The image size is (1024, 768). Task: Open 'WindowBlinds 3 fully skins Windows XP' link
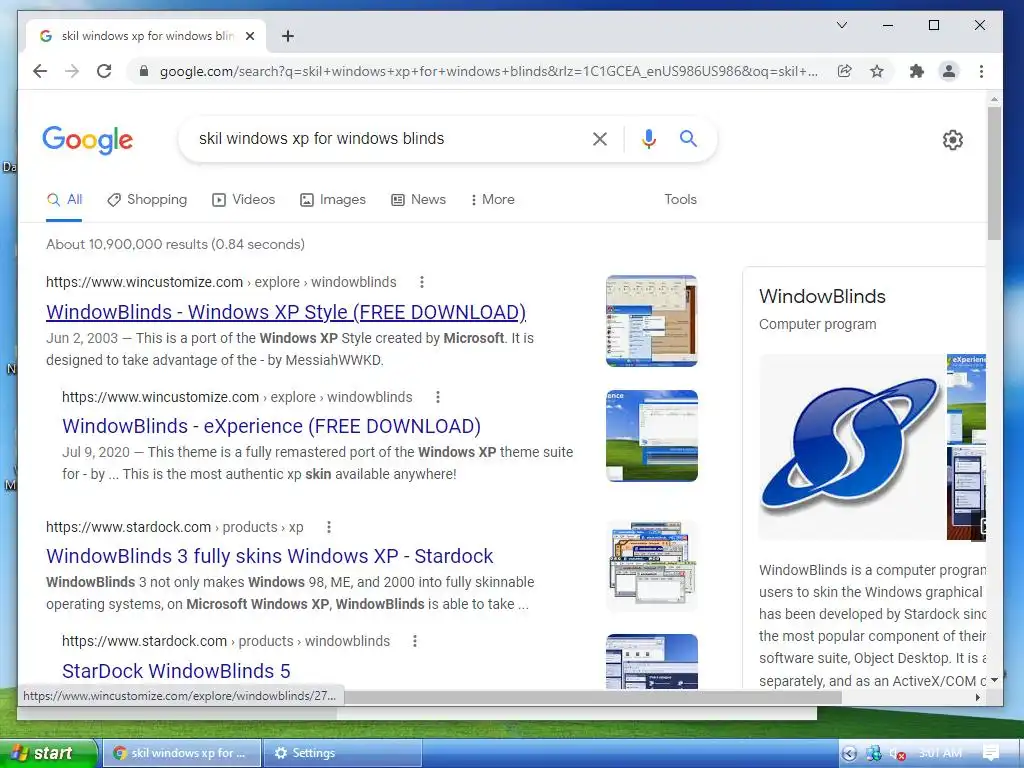click(269, 556)
